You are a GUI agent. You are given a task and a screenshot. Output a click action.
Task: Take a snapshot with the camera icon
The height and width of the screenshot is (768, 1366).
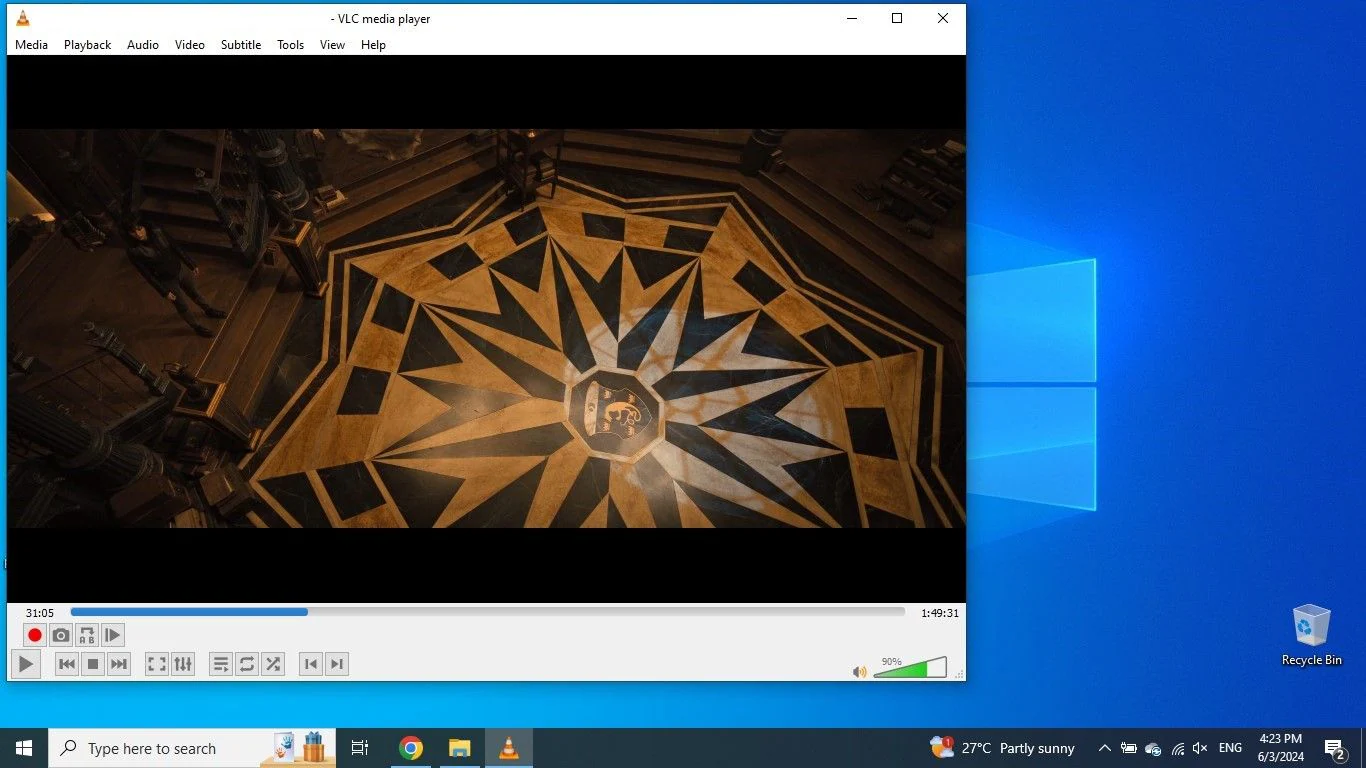61,635
